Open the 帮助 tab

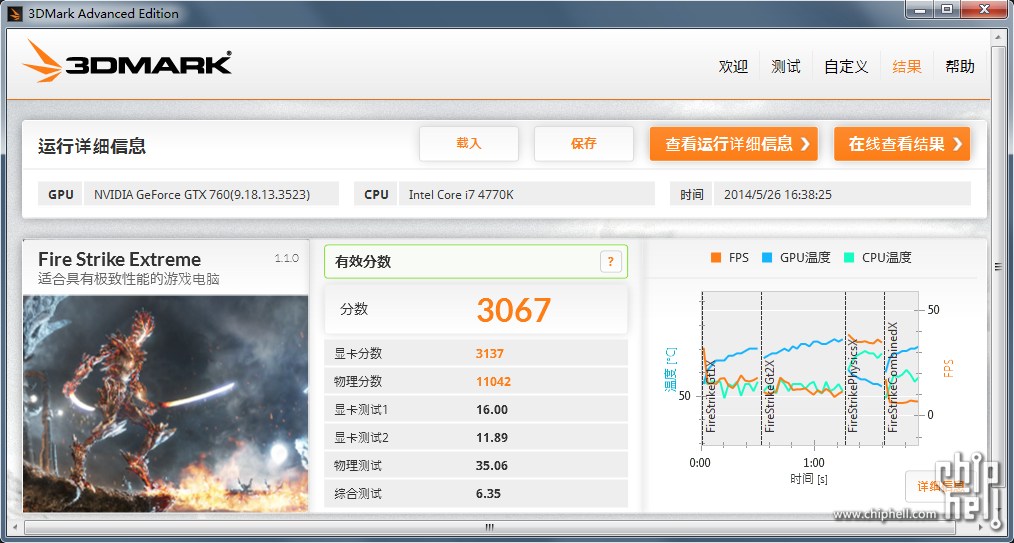coord(960,67)
